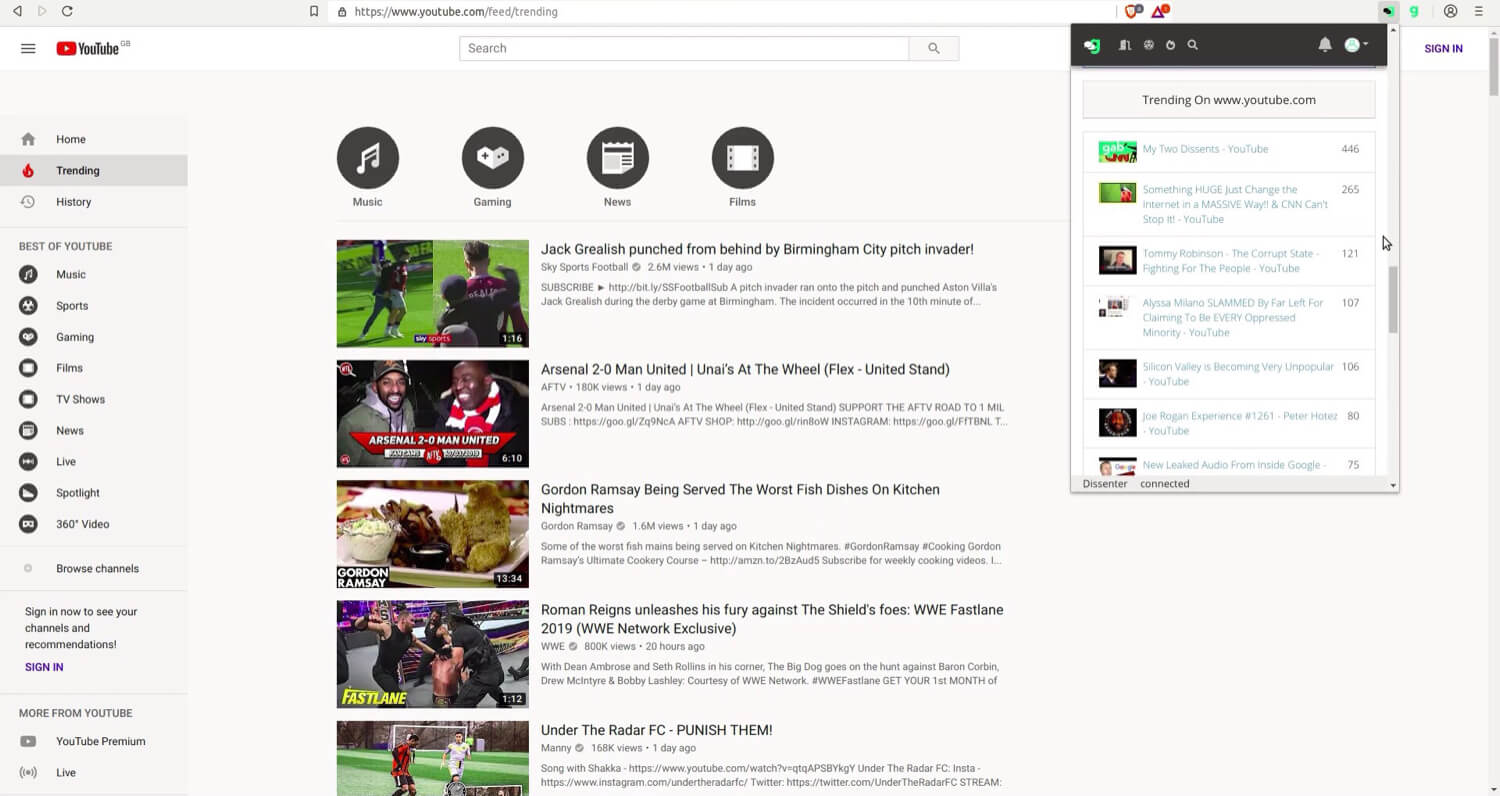Screen dimensions: 1500x796
Task: Click SIGN IN at top right of YouTube
Action: point(1443,48)
